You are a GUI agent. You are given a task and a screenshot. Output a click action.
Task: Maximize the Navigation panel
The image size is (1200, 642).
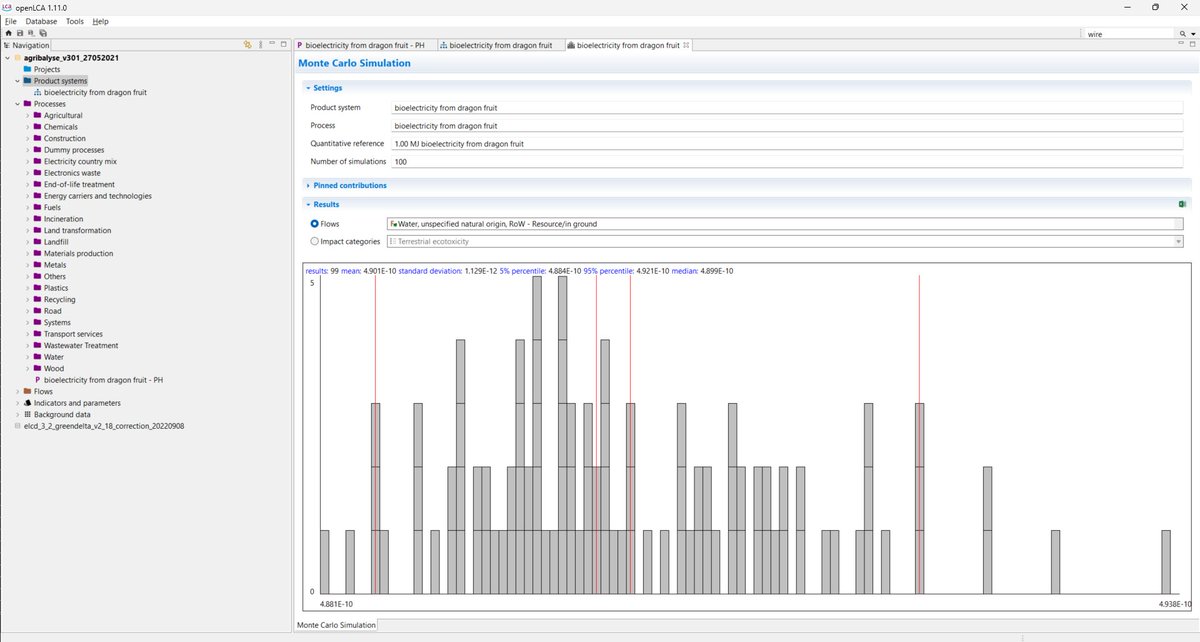tap(284, 45)
